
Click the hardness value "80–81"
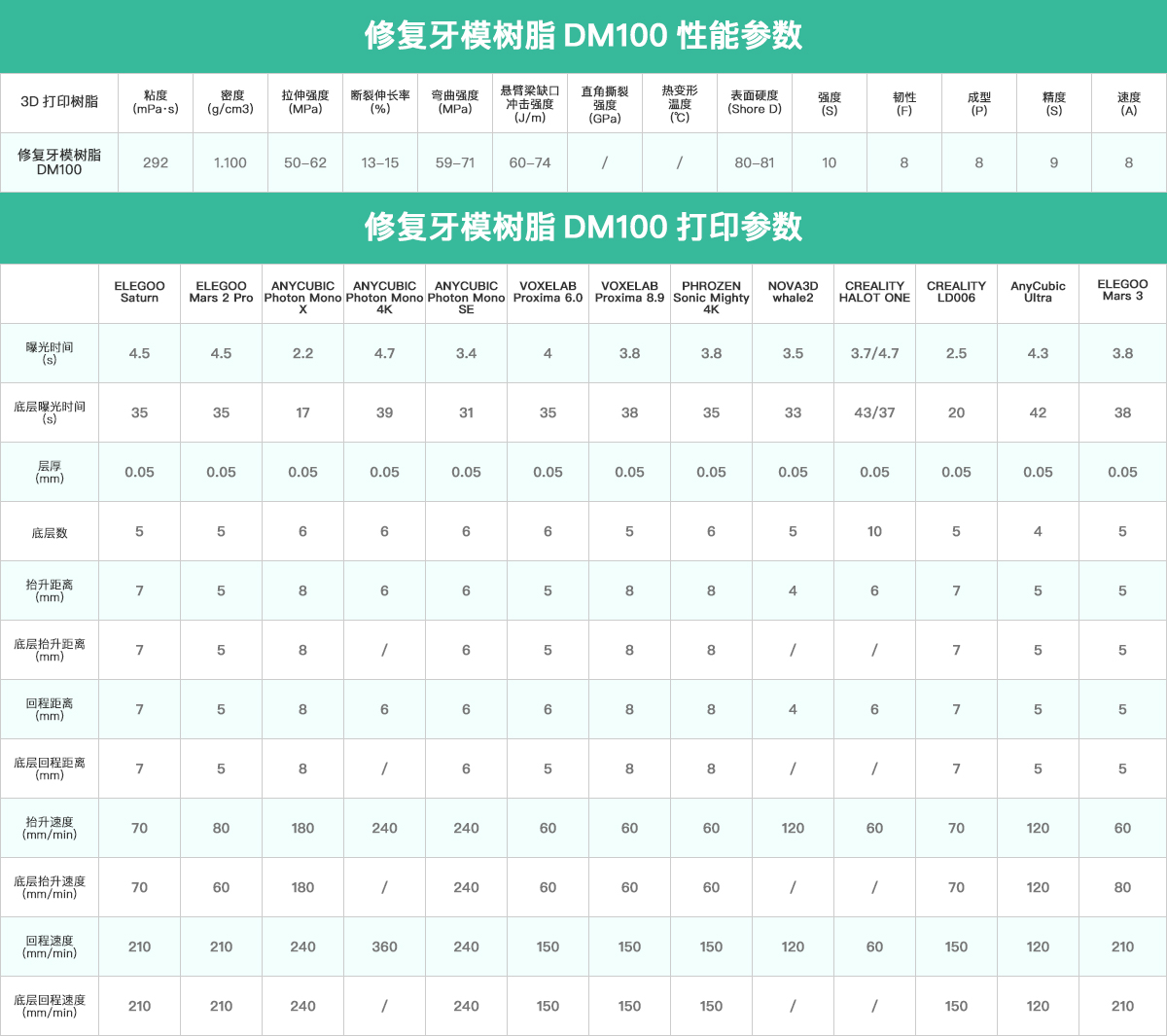click(755, 162)
